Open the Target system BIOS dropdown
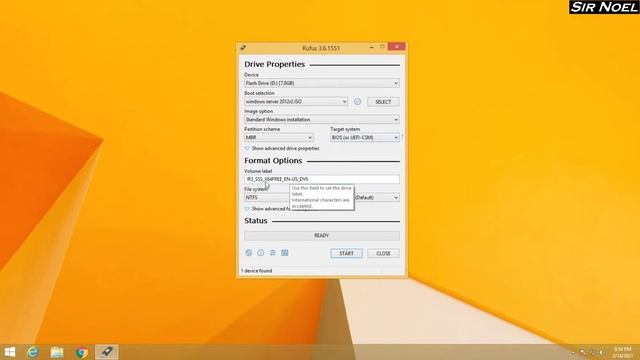 click(365, 138)
